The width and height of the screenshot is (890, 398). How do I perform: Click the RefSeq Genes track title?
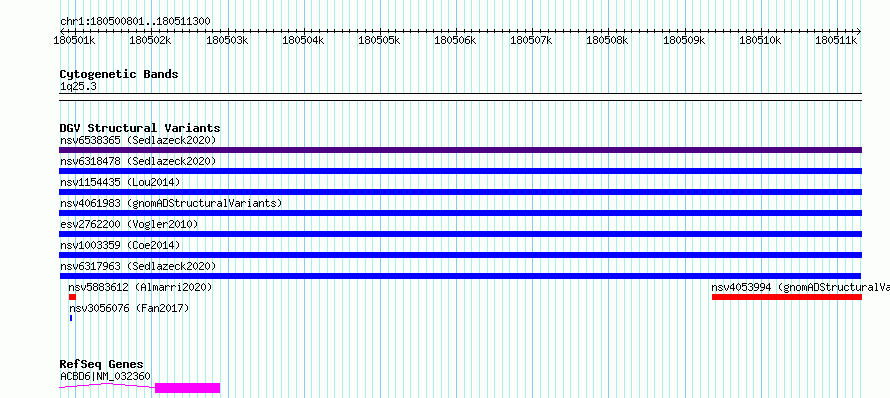(x=102, y=364)
